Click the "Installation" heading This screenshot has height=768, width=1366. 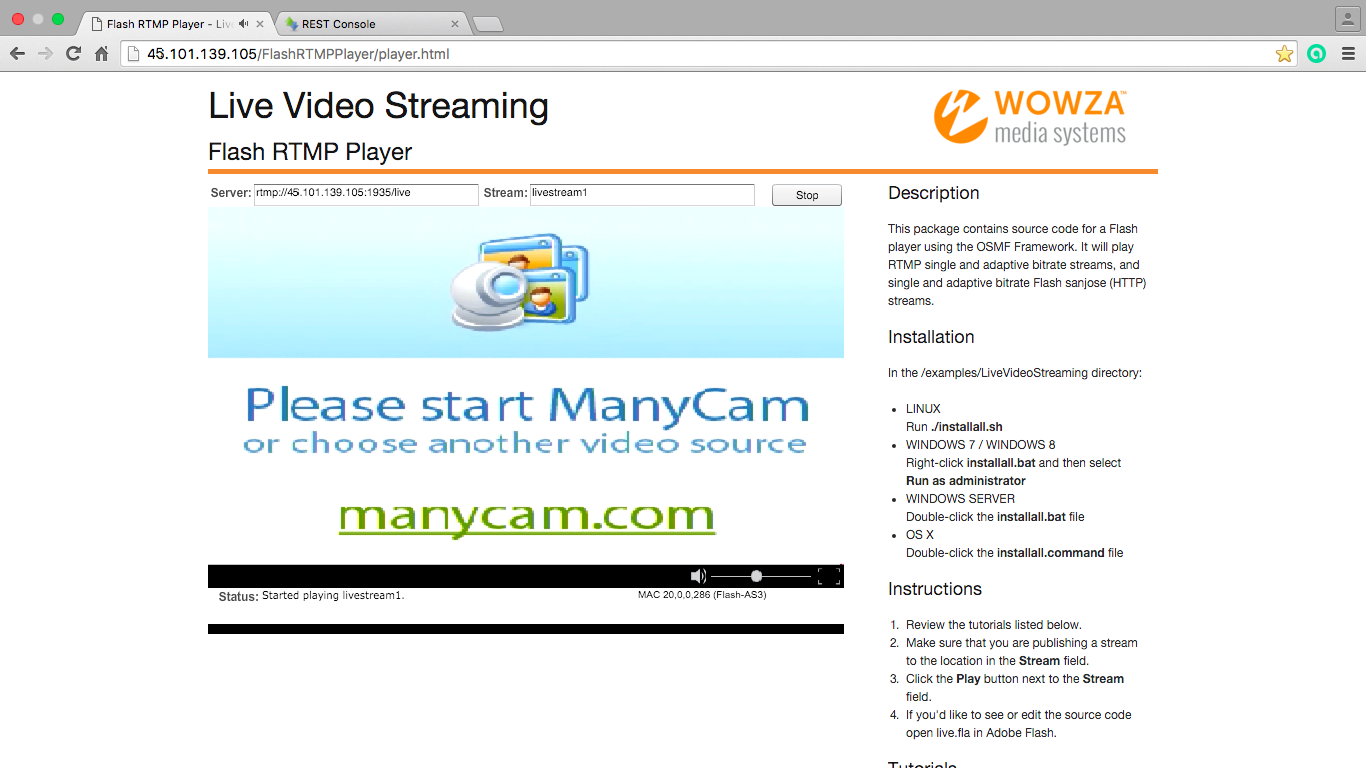tap(931, 337)
